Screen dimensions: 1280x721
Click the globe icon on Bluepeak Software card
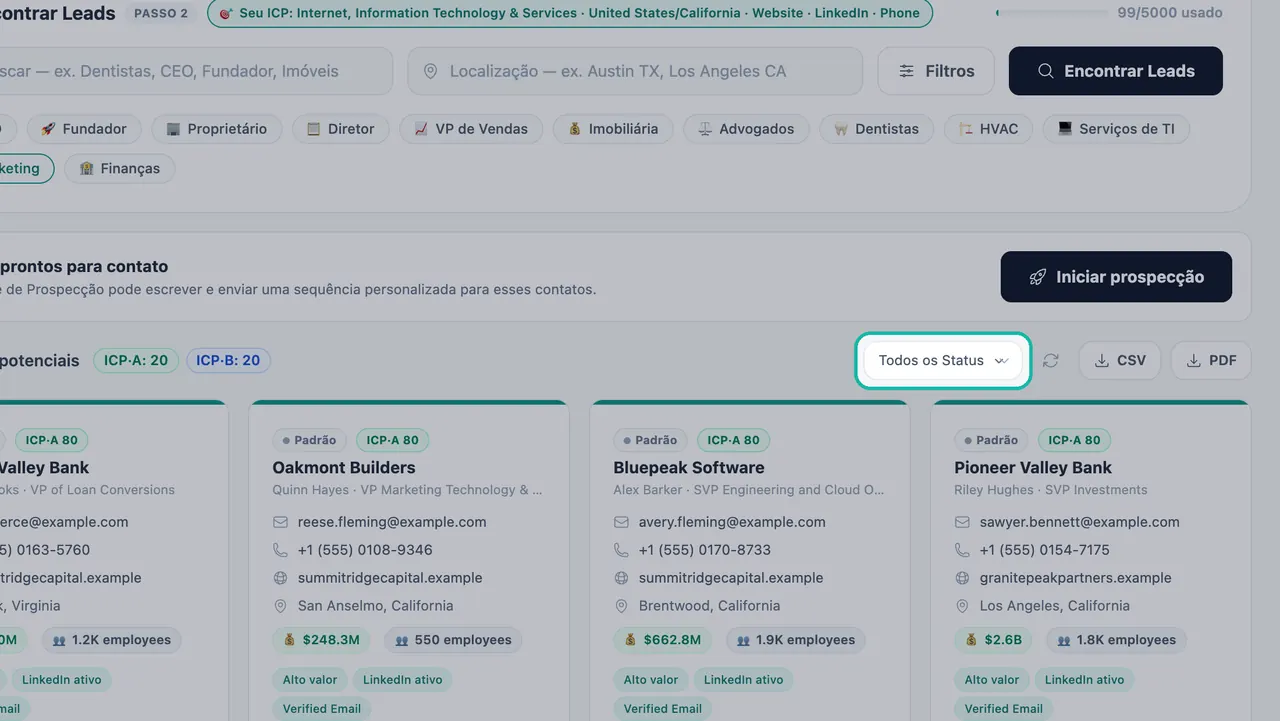(621, 578)
